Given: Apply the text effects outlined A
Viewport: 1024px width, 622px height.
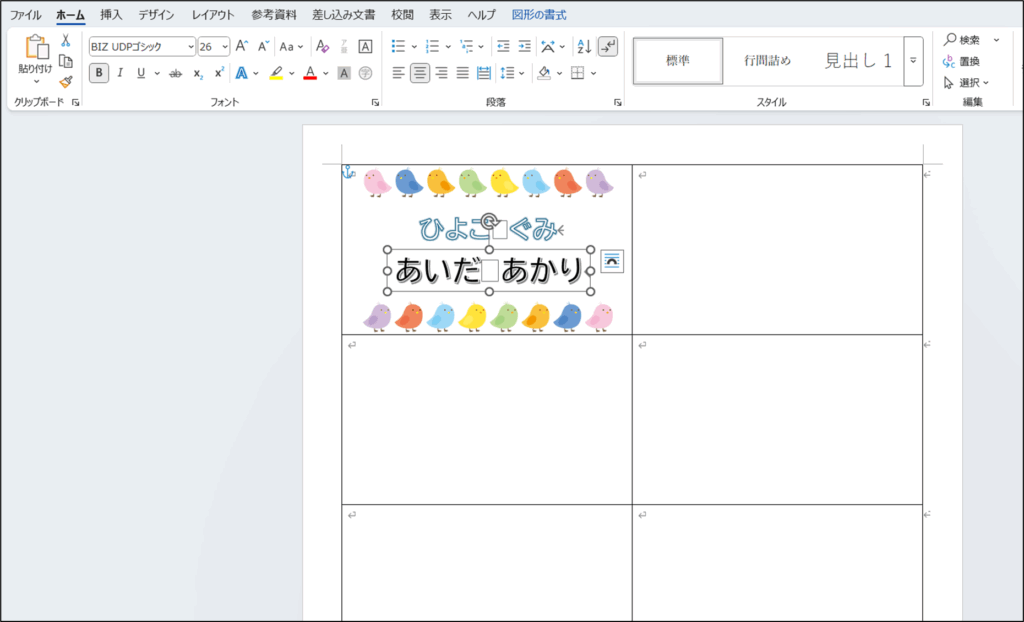Looking at the screenshot, I should 242,73.
